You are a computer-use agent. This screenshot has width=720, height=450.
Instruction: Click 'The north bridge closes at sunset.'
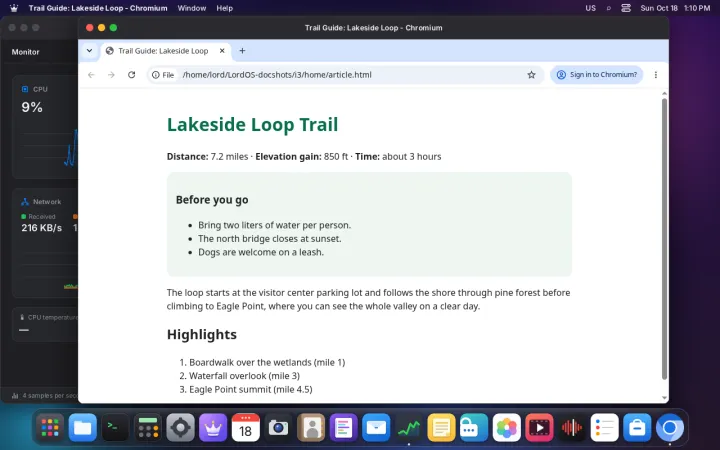click(270, 239)
